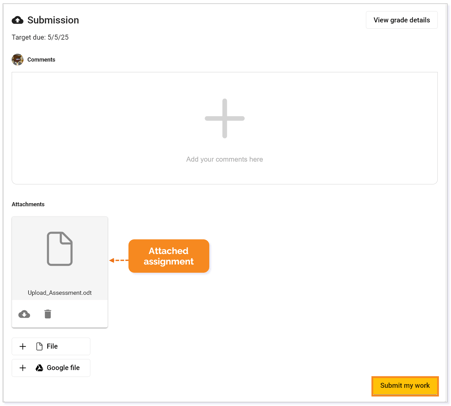The image size is (451, 406).
Task: Click the Submission cloud upload icon
Action: point(18,20)
